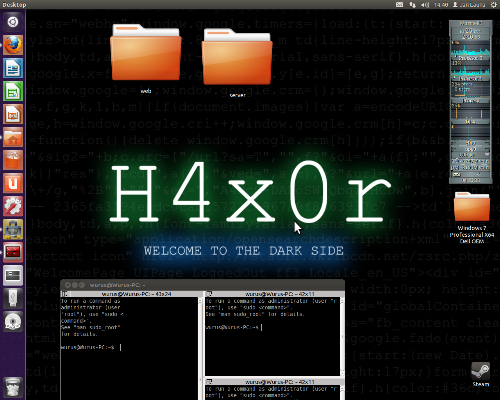Click the system monitor widget on desktop

tap(471, 102)
